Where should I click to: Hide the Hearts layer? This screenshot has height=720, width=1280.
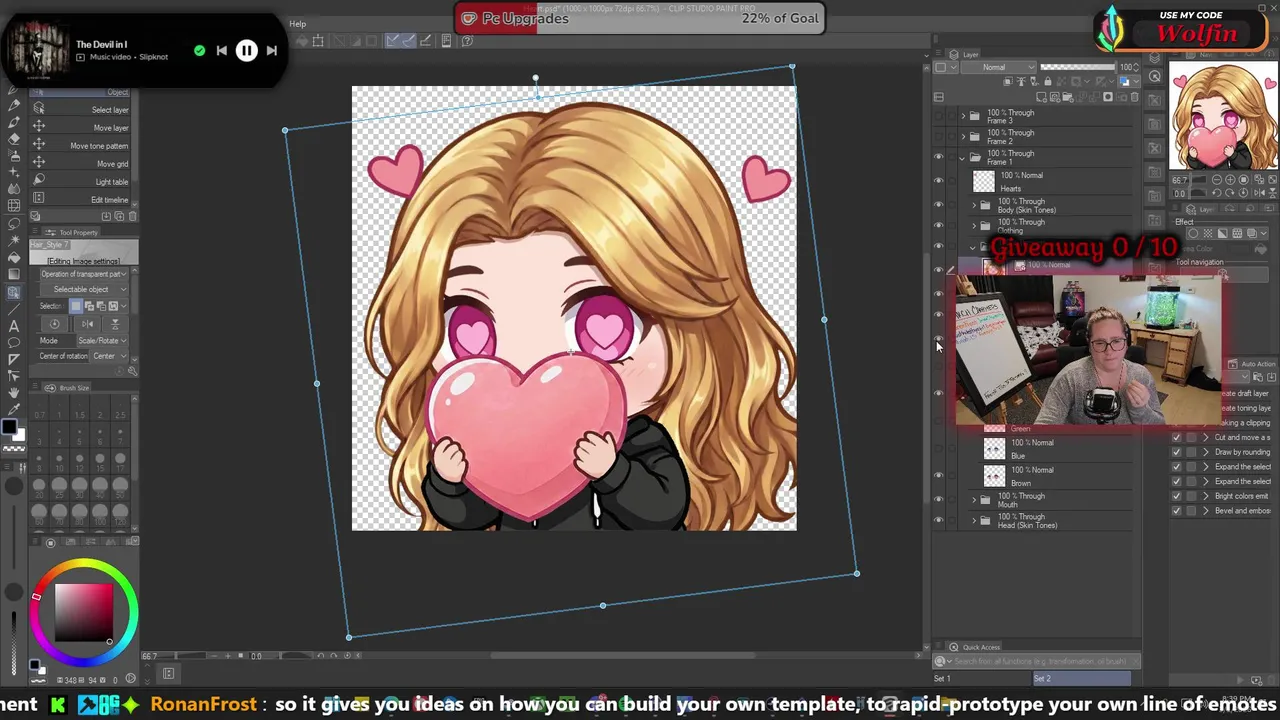click(x=938, y=181)
